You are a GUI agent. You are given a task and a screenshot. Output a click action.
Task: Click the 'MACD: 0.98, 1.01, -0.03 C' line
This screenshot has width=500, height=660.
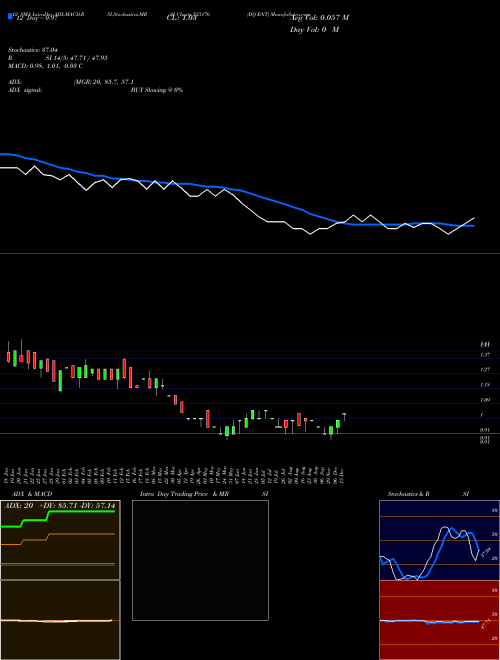point(45,66)
